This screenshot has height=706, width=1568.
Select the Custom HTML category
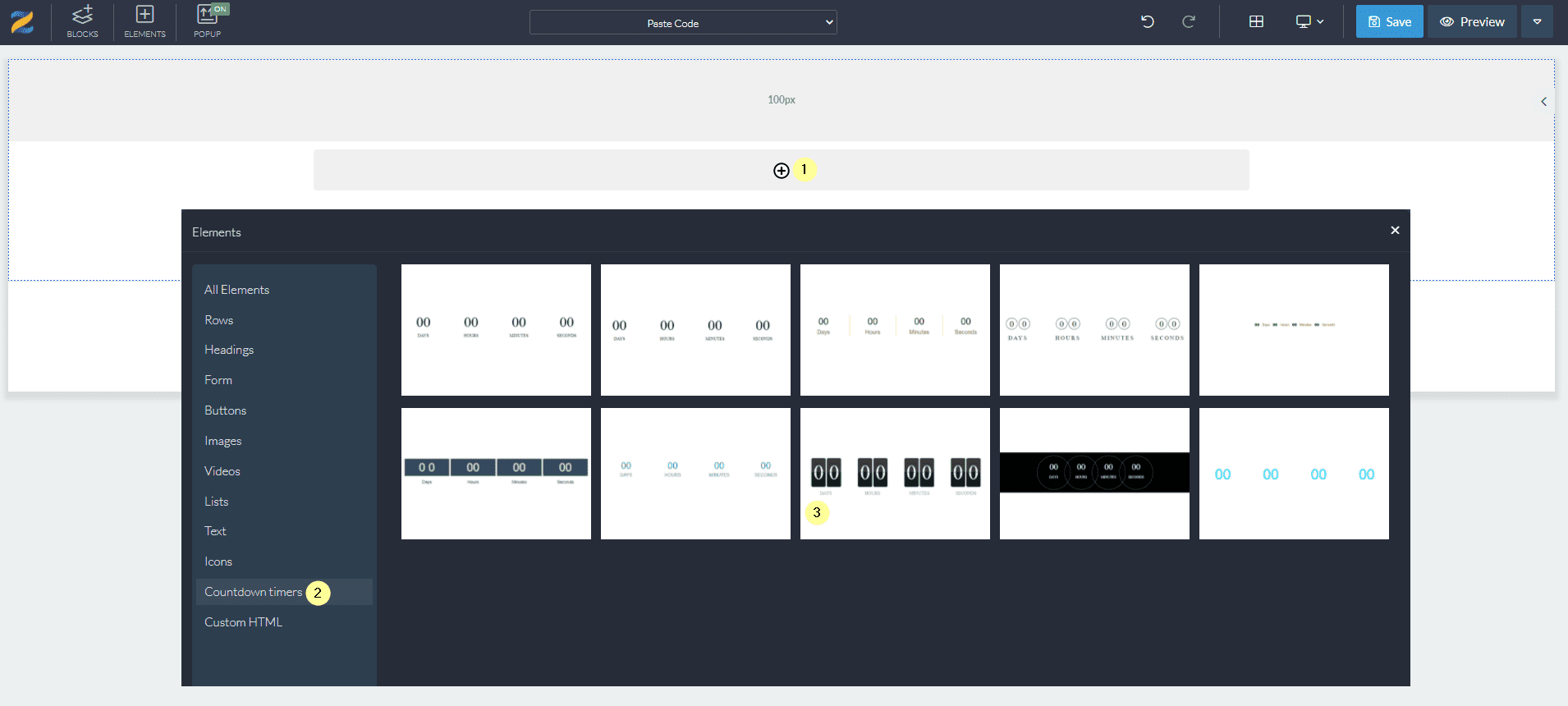(243, 622)
